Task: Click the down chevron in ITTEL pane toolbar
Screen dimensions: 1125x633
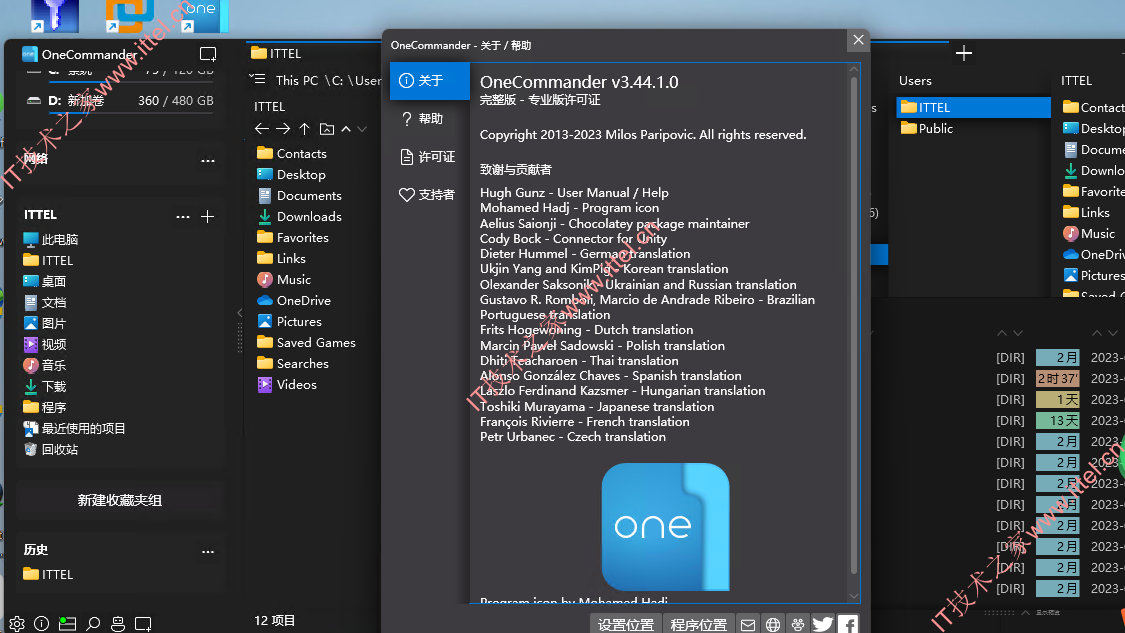Action: 362,129
